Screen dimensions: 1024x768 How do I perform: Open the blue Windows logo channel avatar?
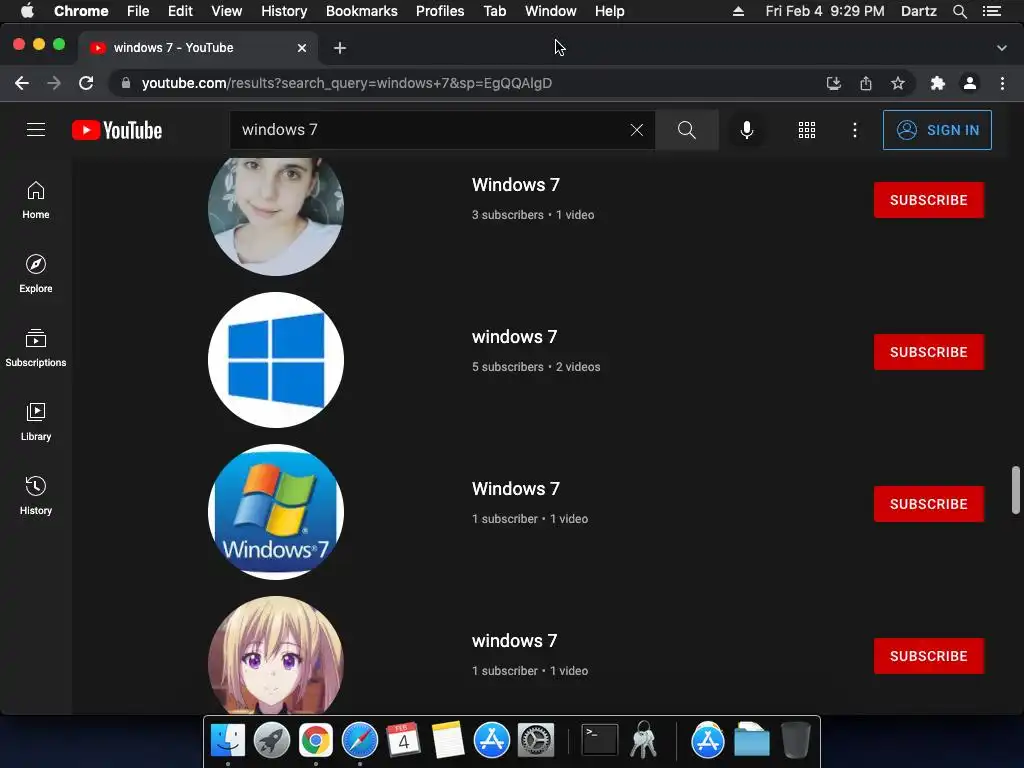[x=276, y=360]
